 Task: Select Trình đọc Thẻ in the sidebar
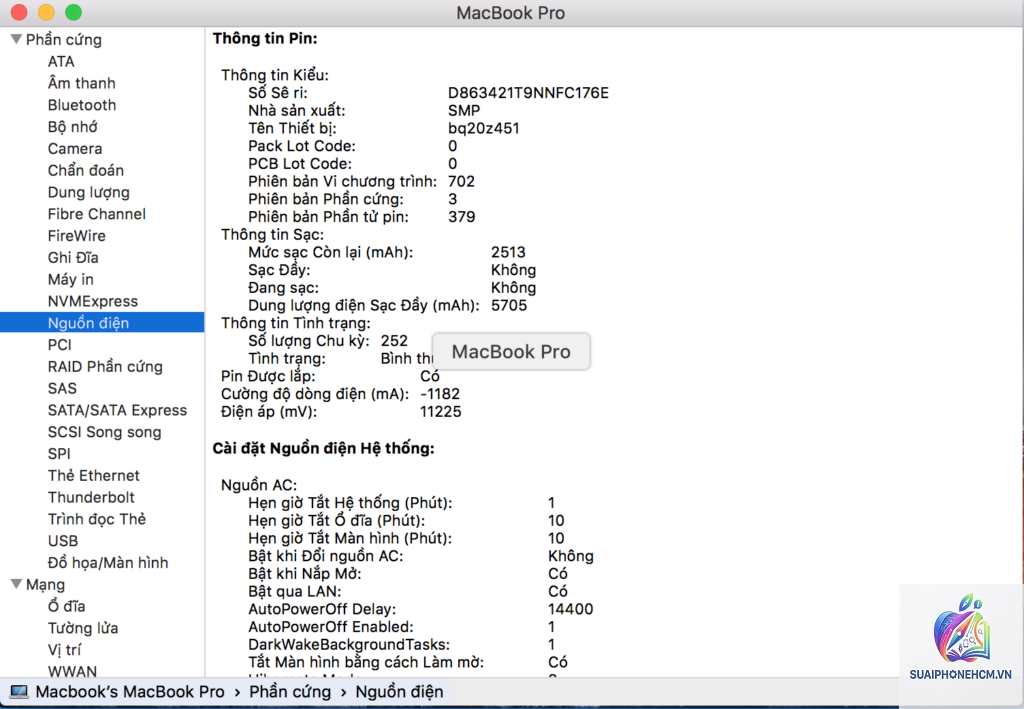pyautogui.click(x=97, y=519)
